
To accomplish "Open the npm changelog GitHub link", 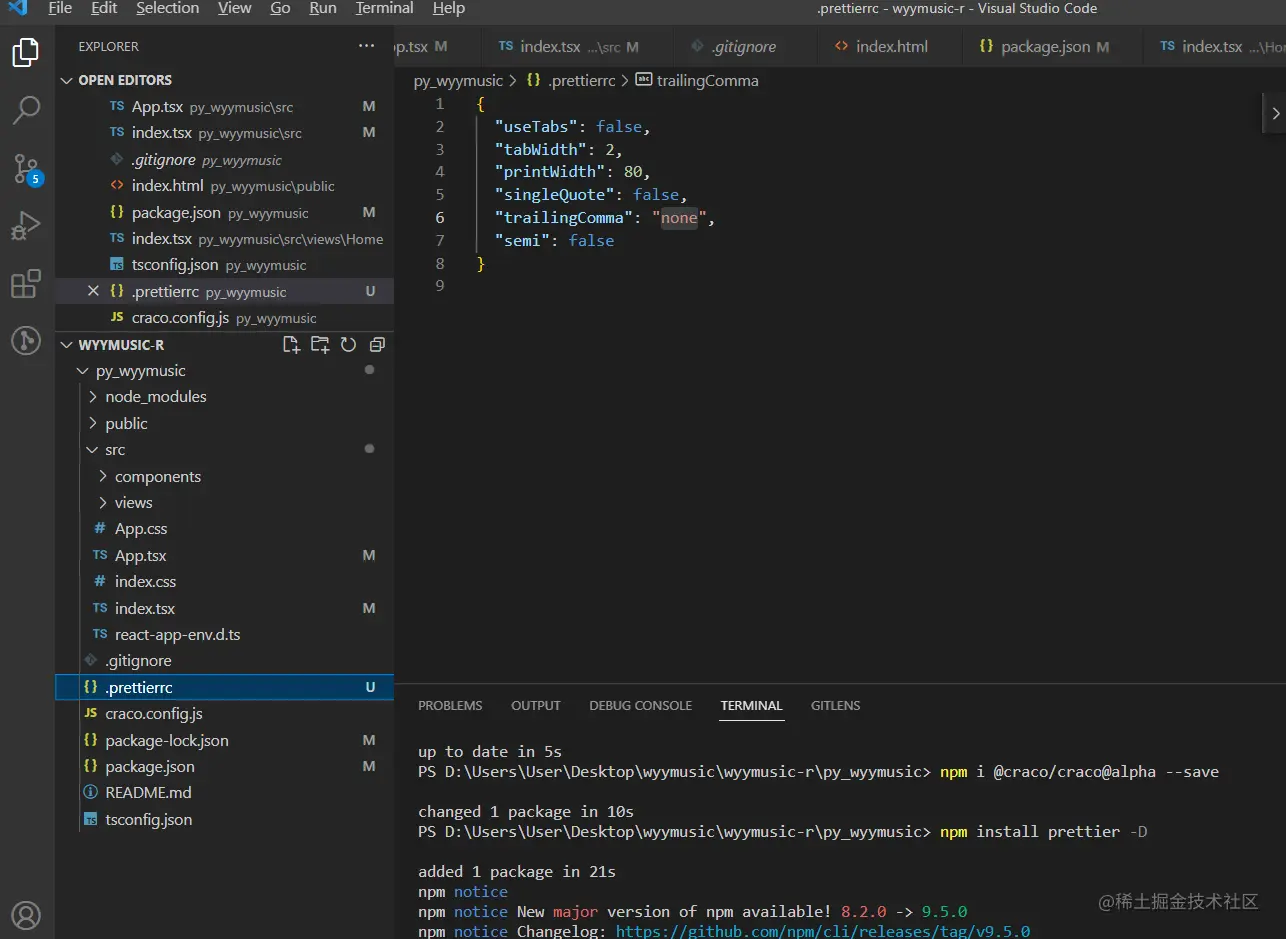I will 822,931.
